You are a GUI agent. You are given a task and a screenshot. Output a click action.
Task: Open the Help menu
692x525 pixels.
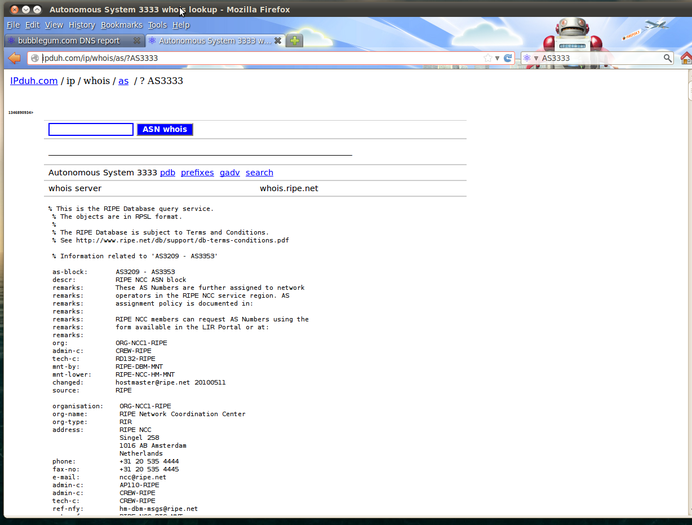181,25
